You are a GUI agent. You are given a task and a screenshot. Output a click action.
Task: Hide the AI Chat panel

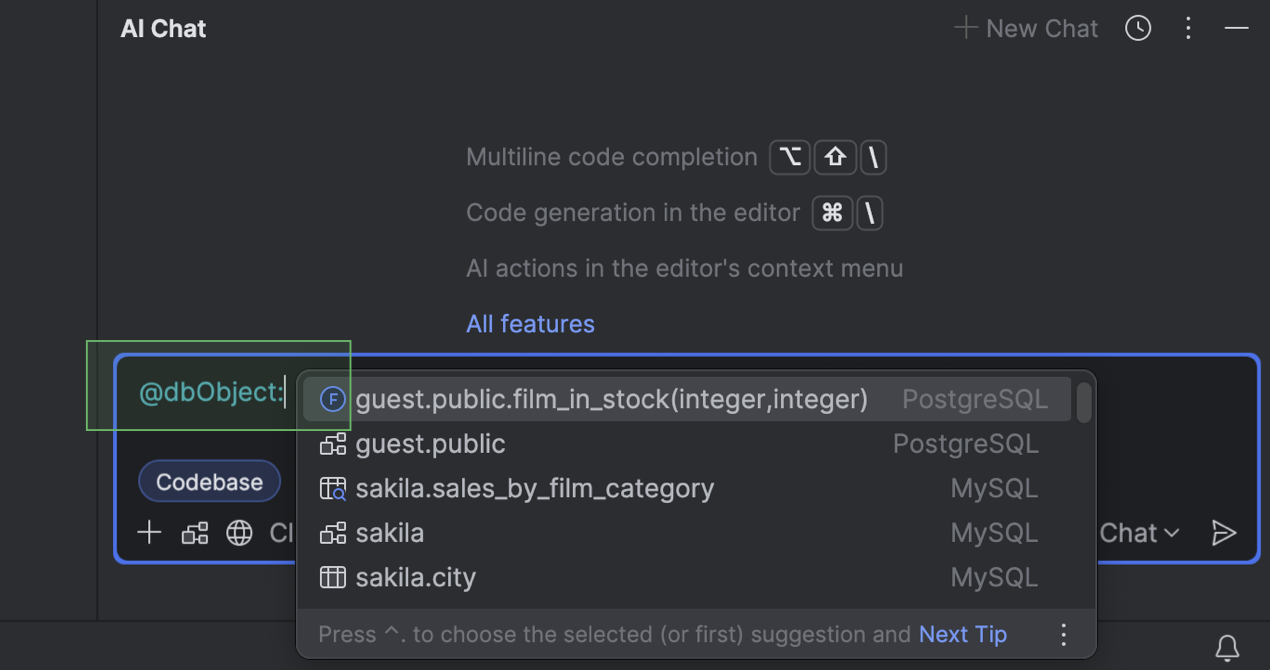[1237, 29]
